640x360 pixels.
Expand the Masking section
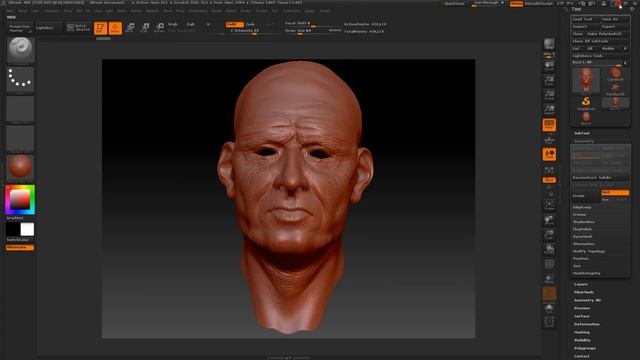(x=582, y=332)
